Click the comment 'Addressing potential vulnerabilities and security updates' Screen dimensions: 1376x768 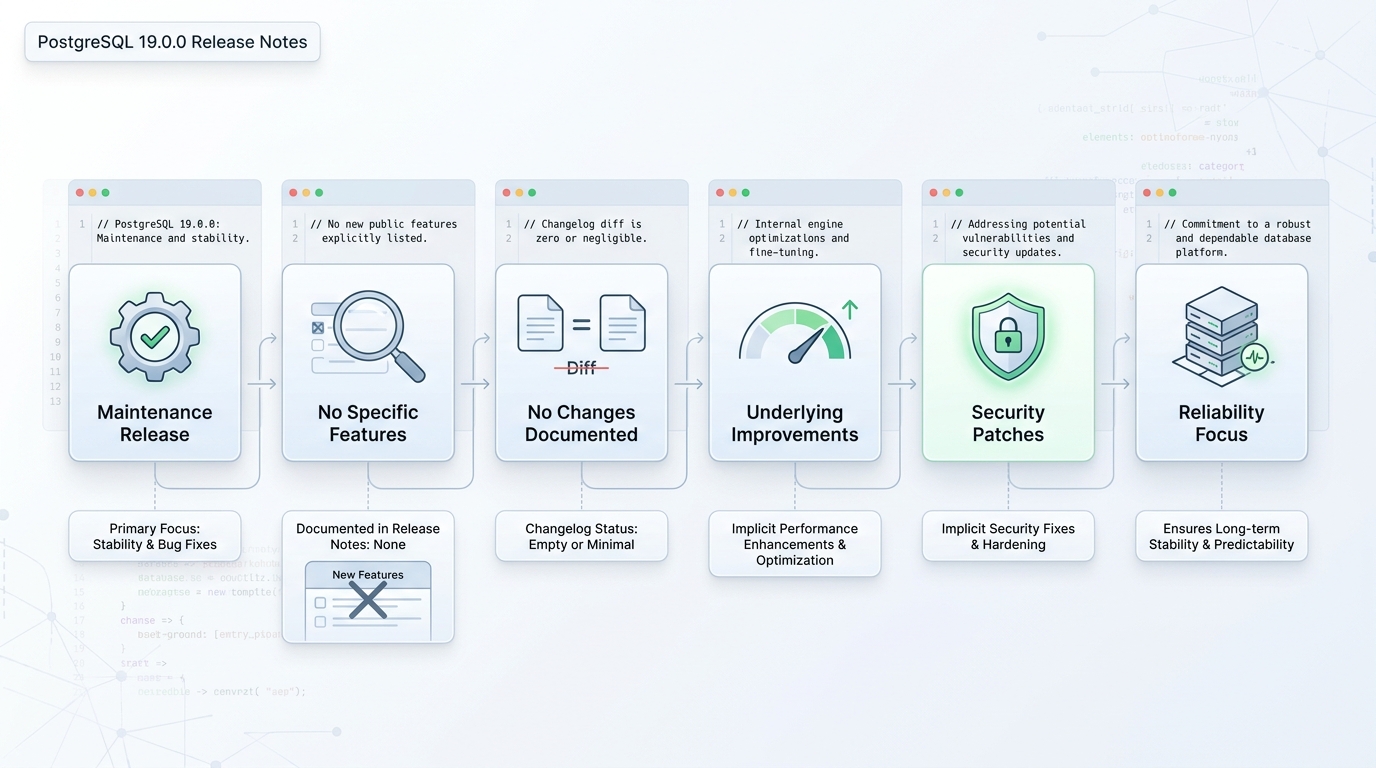(1018, 238)
